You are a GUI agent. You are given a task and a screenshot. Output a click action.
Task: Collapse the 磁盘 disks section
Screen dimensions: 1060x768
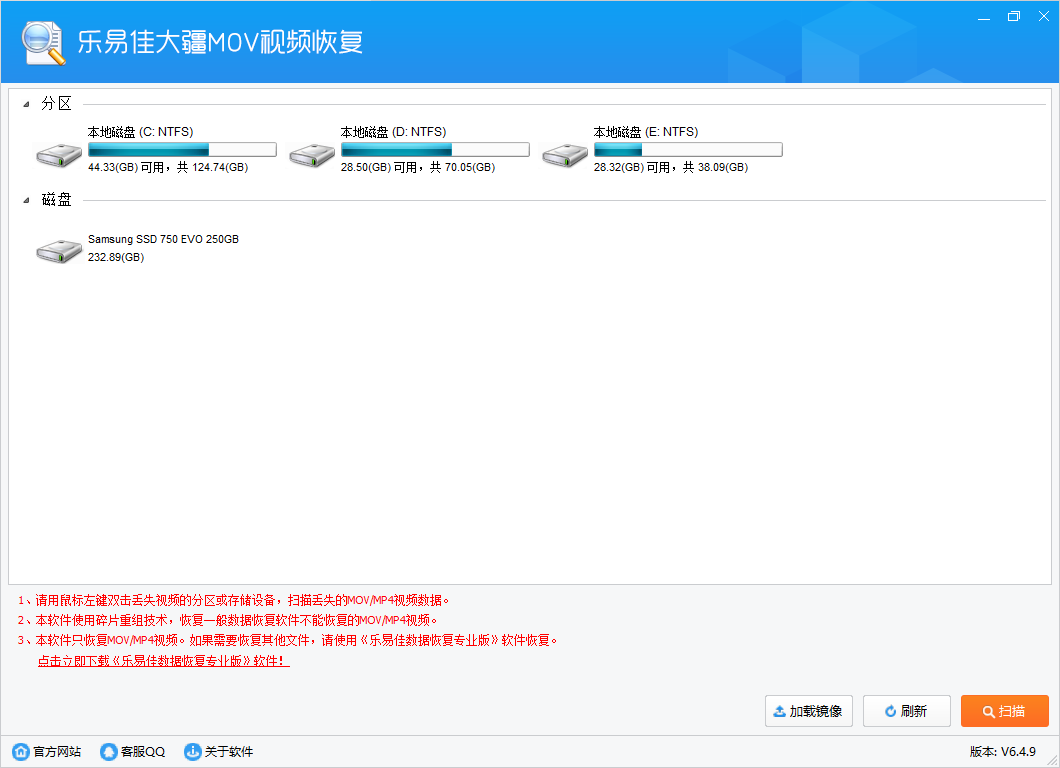(27, 199)
